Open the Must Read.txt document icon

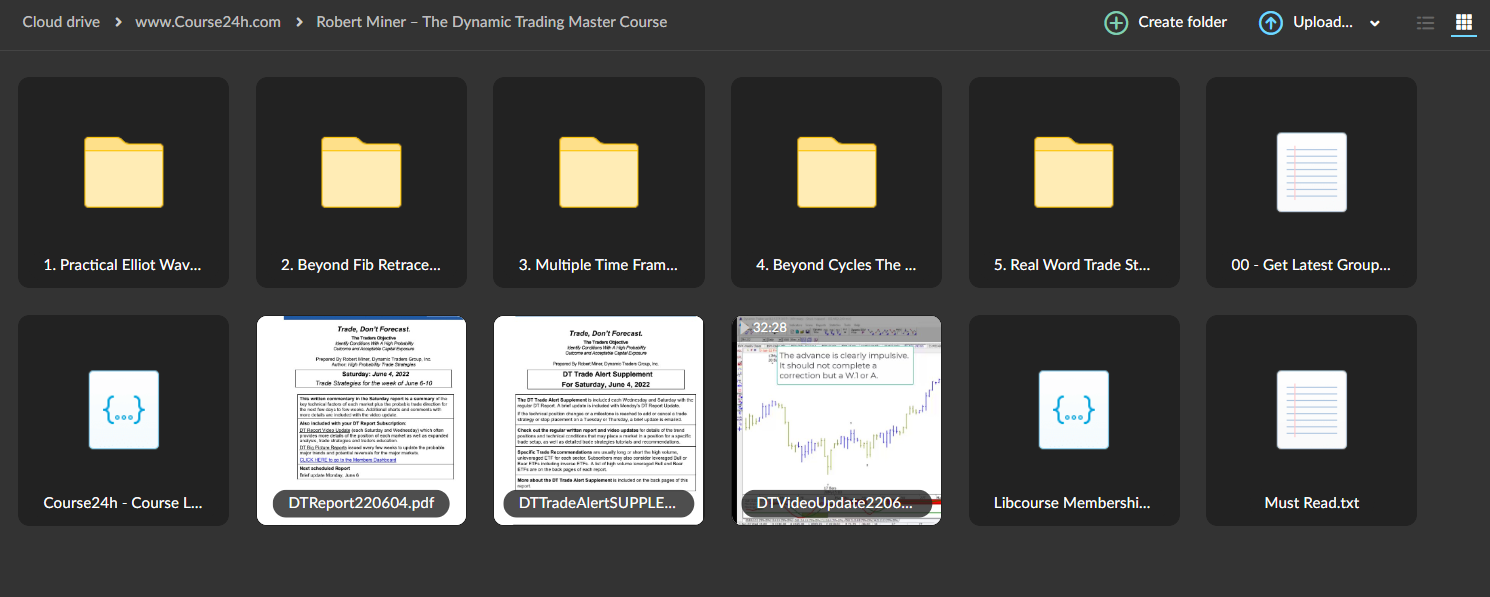coord(1311,410)
